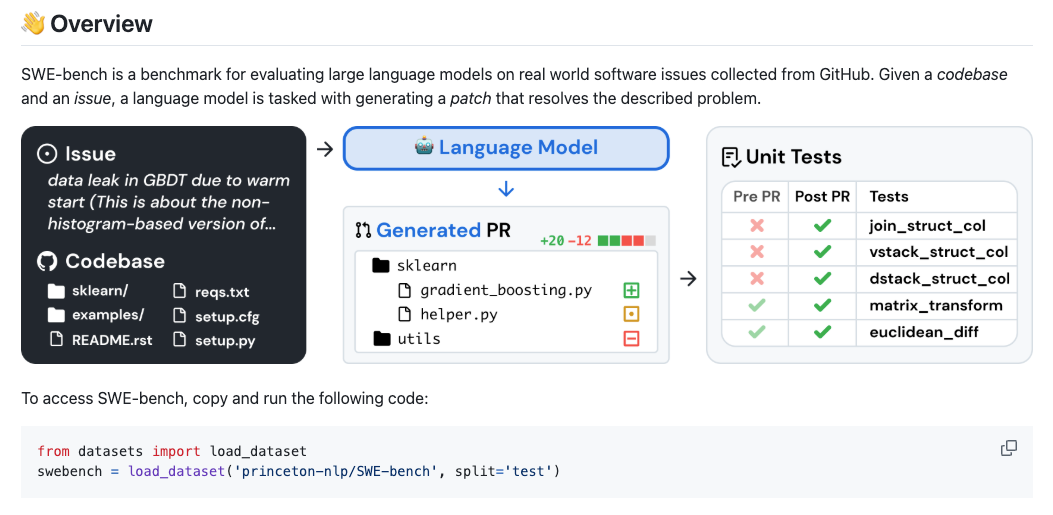
Task: Click the green plus icon for gradient_boosting.py
Action: coord(631,290)
